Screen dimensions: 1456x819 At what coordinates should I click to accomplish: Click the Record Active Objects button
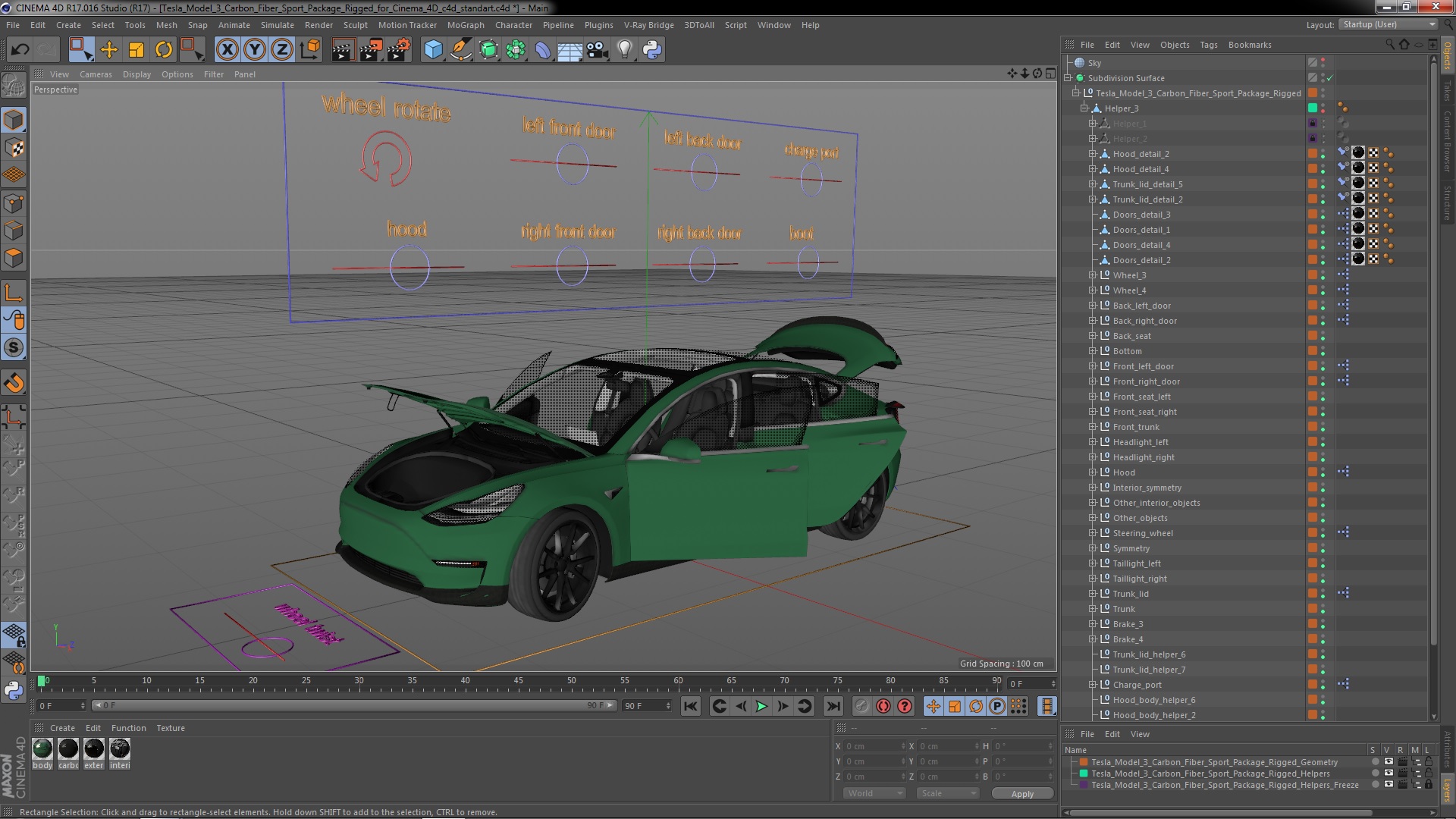(x=861, y=706)
